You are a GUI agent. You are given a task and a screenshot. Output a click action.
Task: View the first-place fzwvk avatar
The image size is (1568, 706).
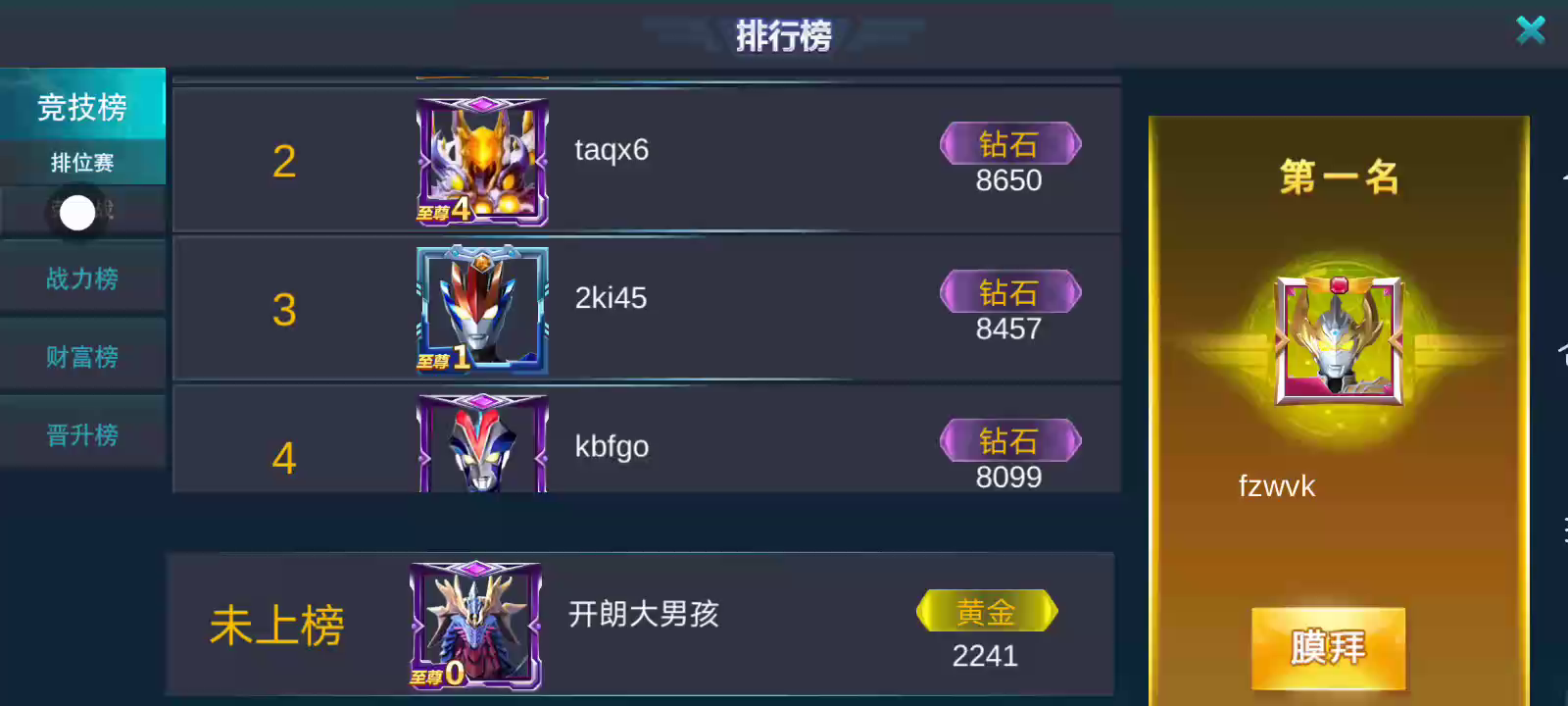pos(1339,340)
